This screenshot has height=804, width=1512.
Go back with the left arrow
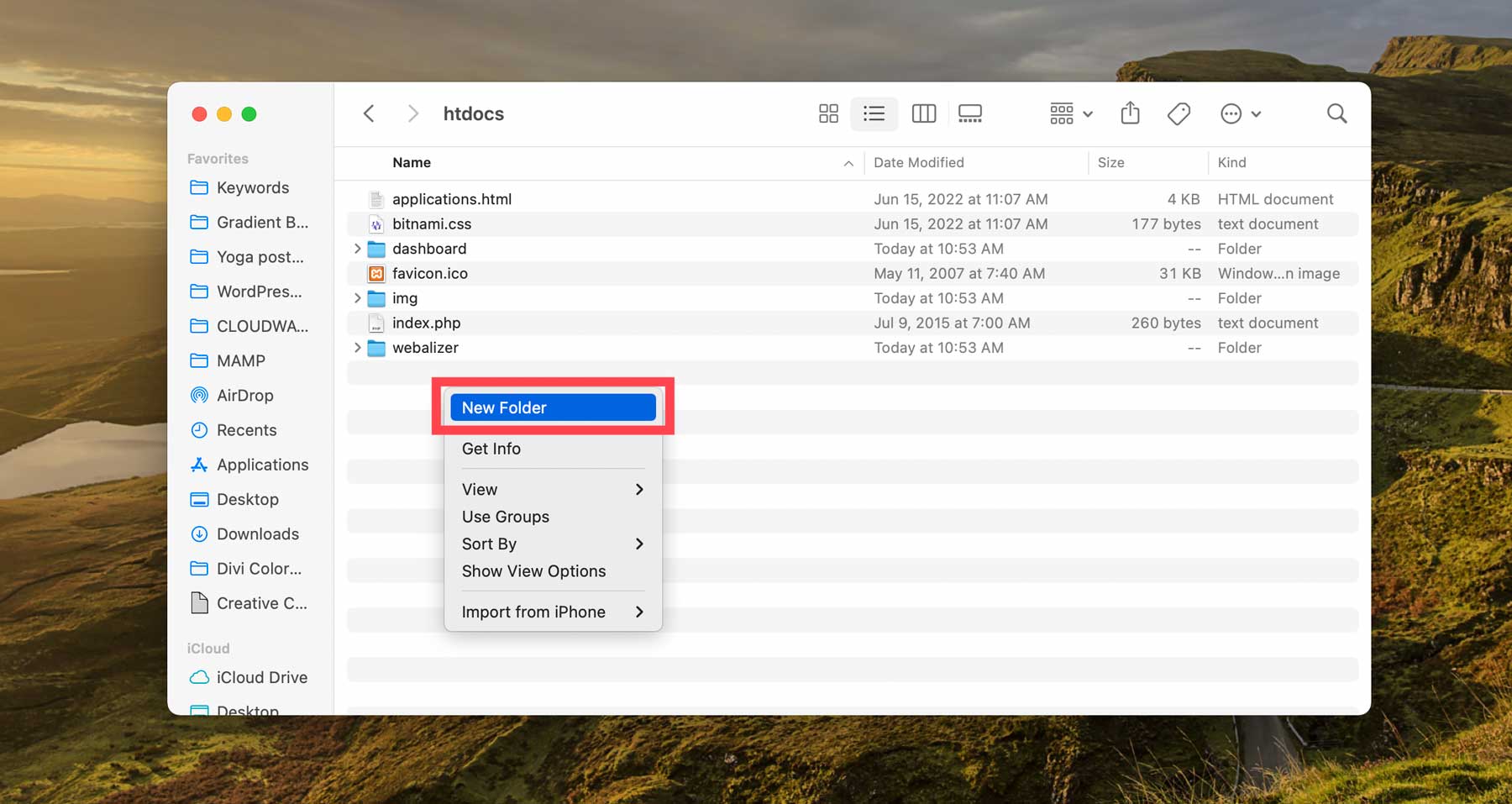(369, 113)
